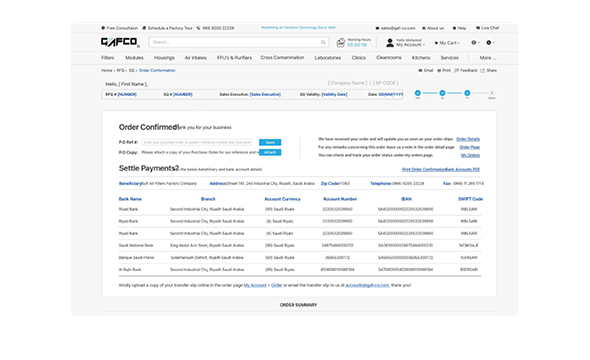Viewport: 590px width, 360px height.
Task: Click the IBAN column header
Action: (x=406, y=199)
